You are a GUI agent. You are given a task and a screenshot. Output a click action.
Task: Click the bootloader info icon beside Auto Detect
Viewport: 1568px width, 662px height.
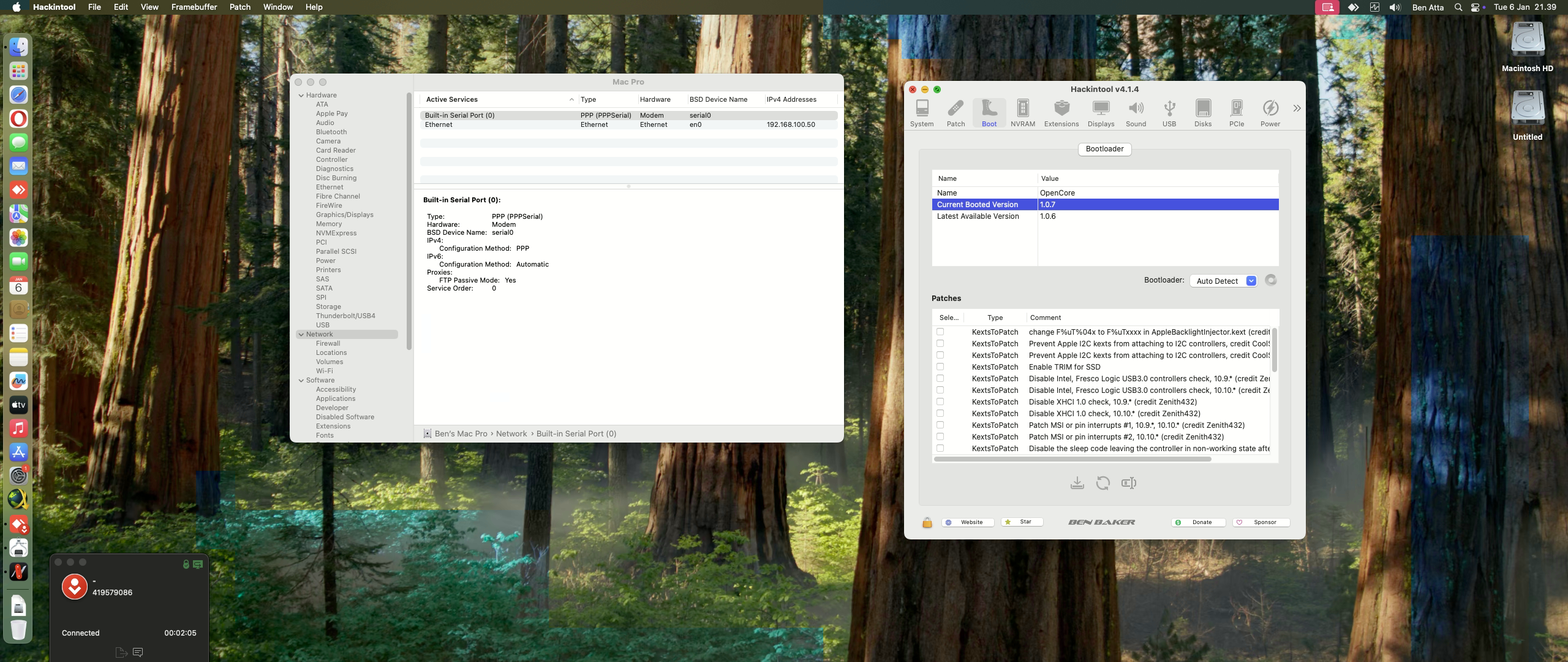(x=1271, y=280)
